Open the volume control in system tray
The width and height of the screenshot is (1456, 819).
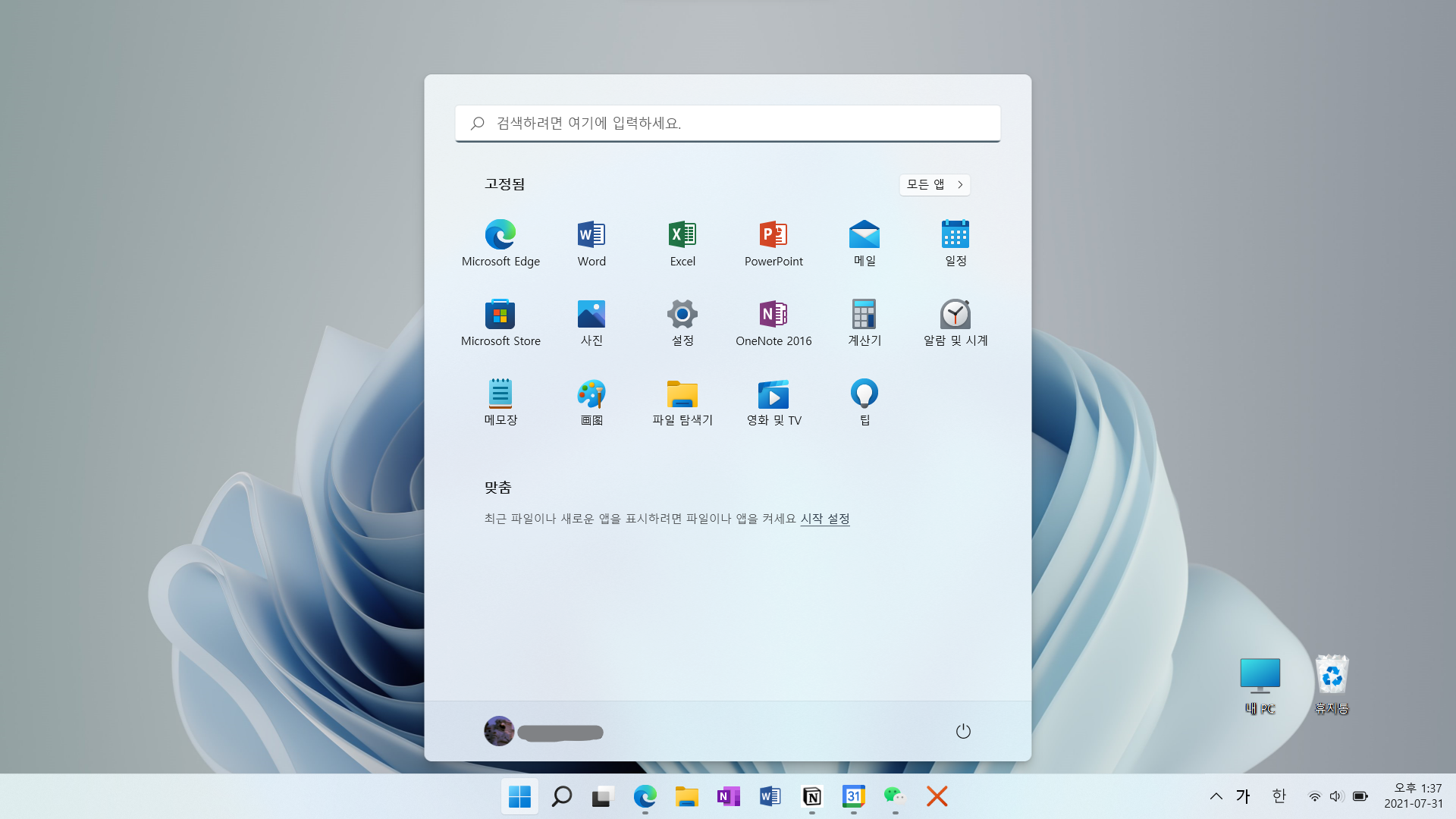coord(1336,796)
